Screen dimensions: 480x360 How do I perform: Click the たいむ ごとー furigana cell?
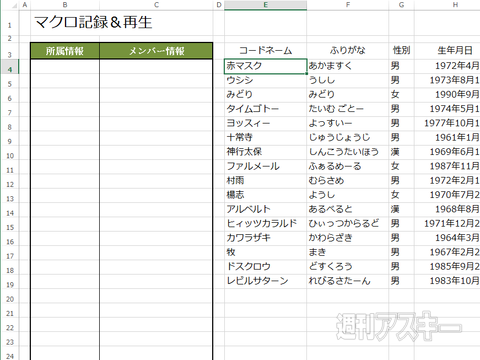click(x=348, y=109)
